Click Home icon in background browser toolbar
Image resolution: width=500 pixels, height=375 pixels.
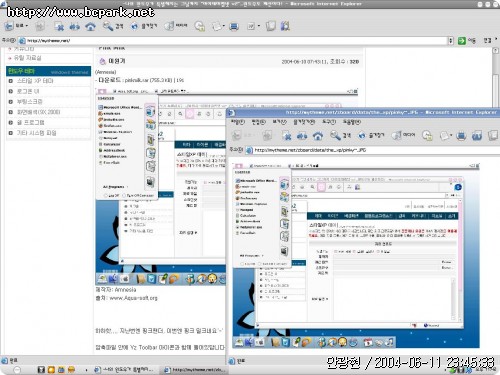pyautogui.click(x=90, y=26)
